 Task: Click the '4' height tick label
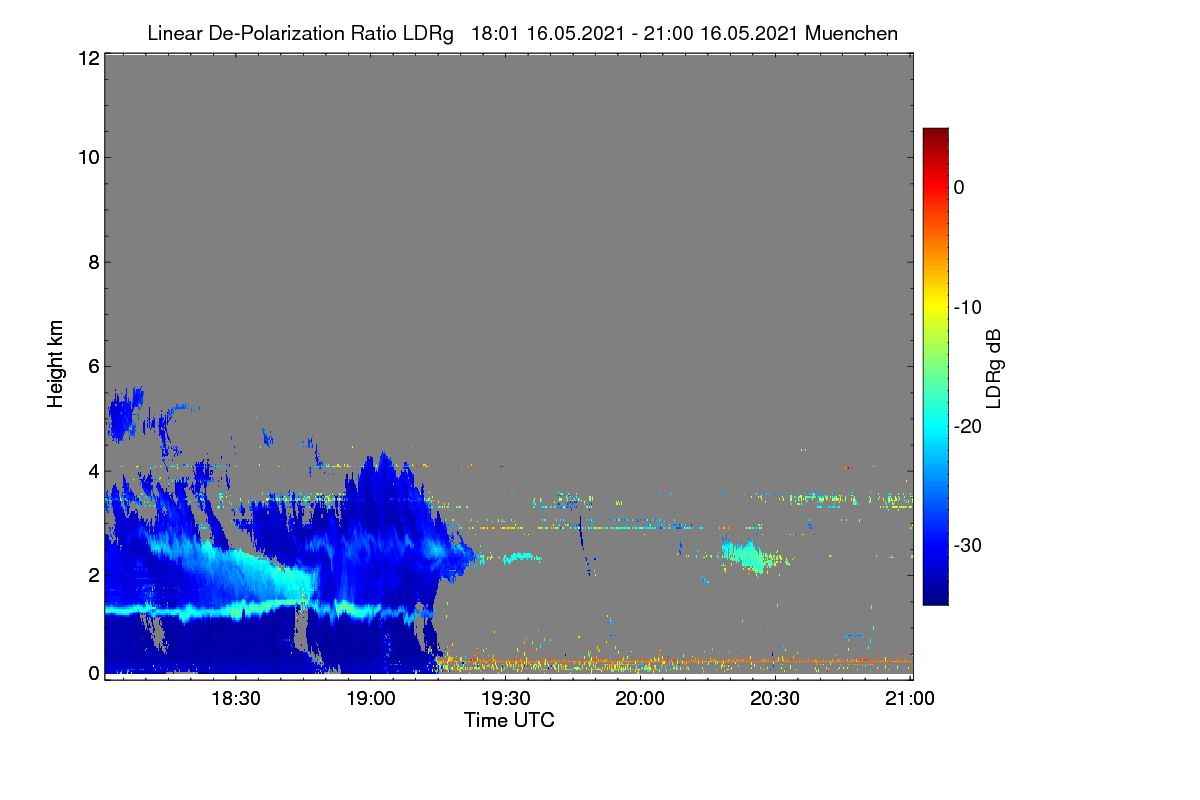click(92, 471)
